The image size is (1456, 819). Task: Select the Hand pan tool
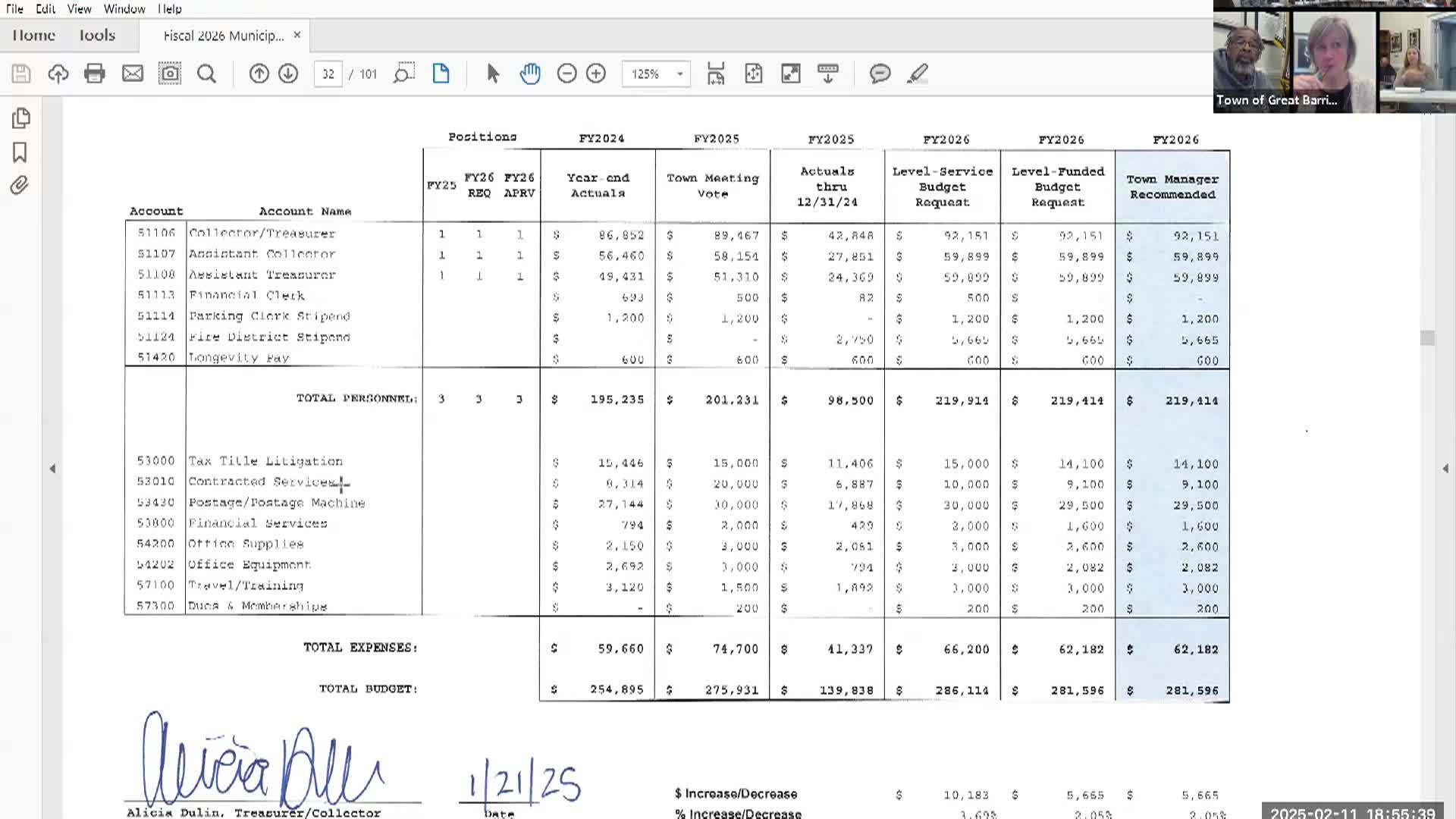[530, 74]
